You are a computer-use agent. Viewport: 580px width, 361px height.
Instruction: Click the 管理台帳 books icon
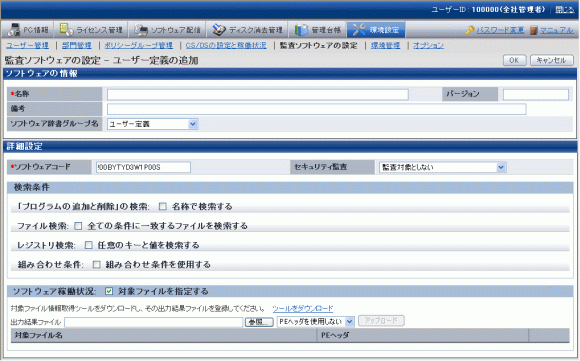301,30
